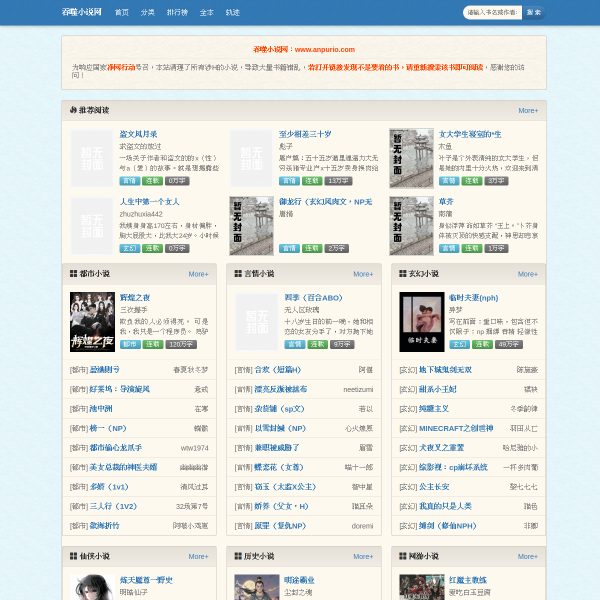Click the author name neetizumi

pos(358,390)
